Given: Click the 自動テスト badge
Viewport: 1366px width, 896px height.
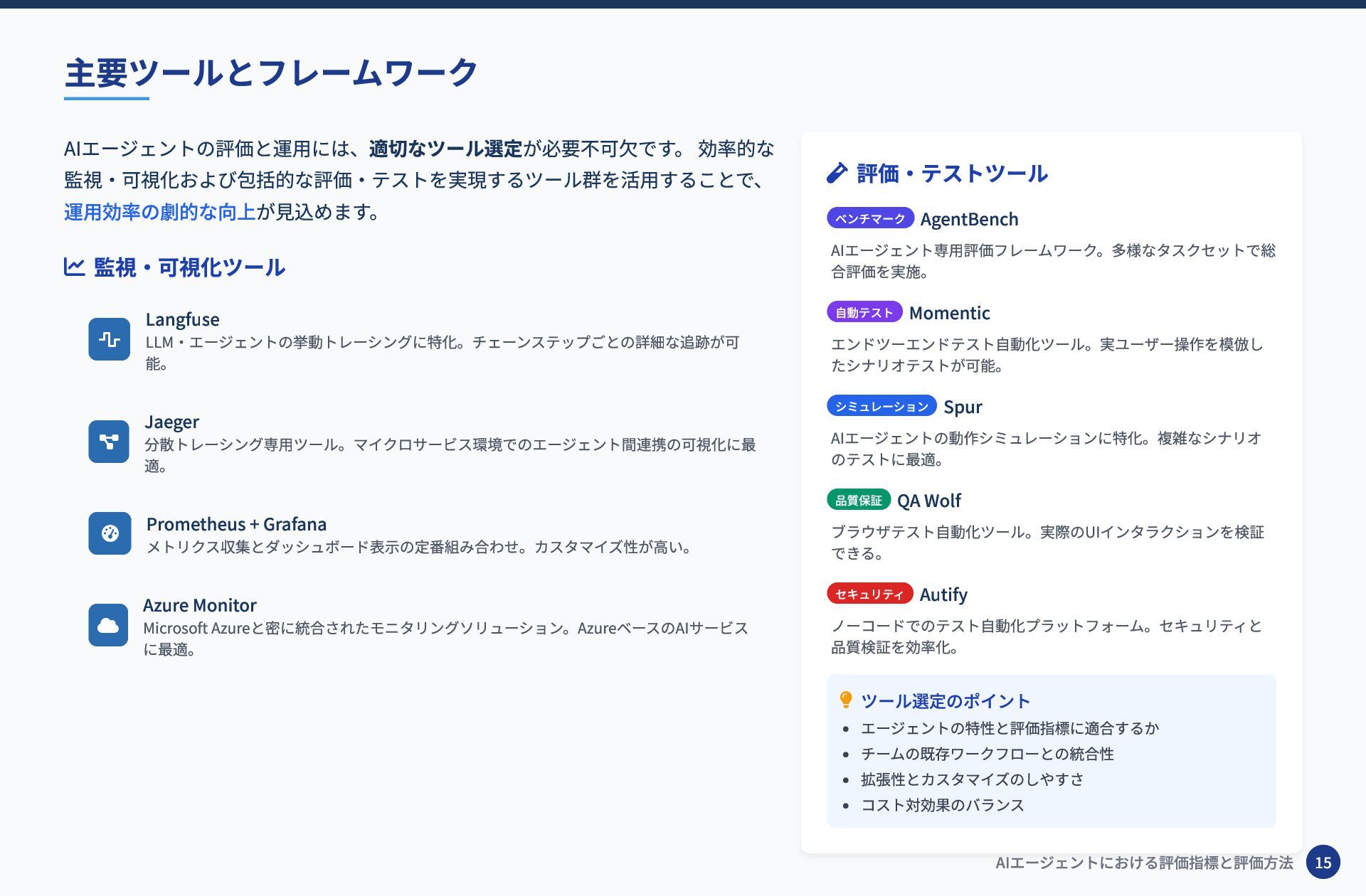Looking at the screenshot, I should tap(864, 312).
